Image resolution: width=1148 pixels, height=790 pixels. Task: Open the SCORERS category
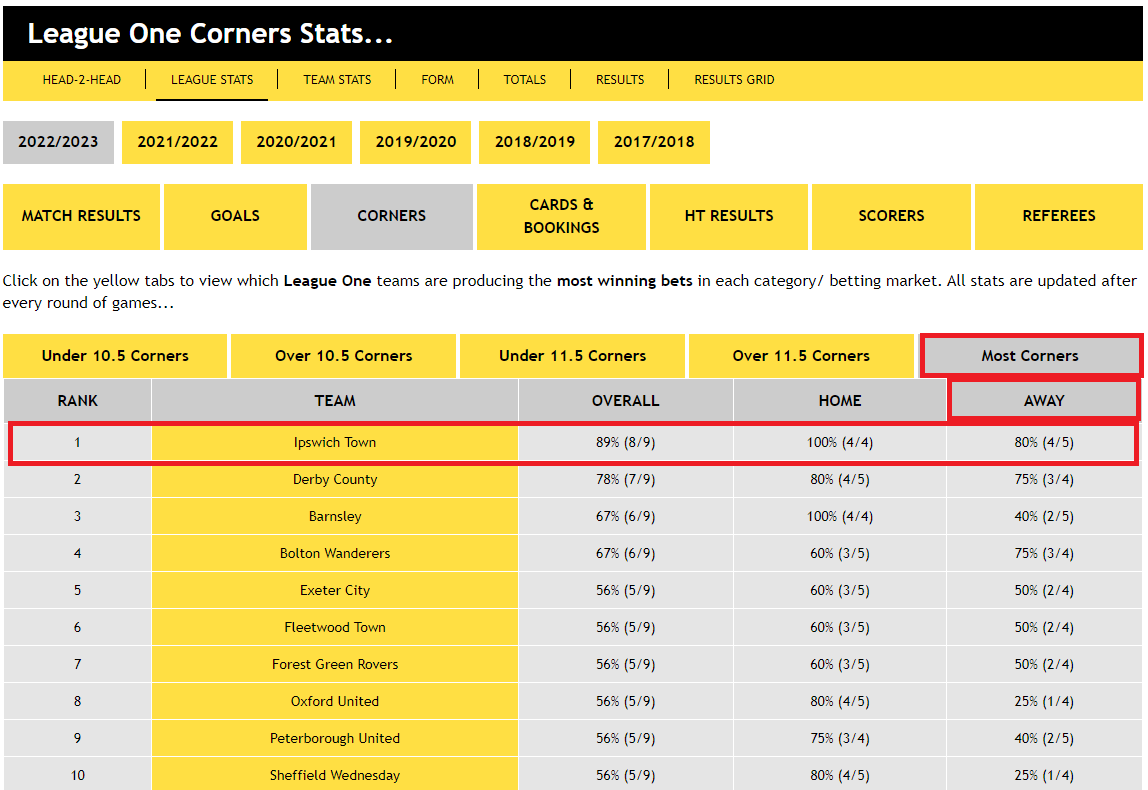[891, 217]
